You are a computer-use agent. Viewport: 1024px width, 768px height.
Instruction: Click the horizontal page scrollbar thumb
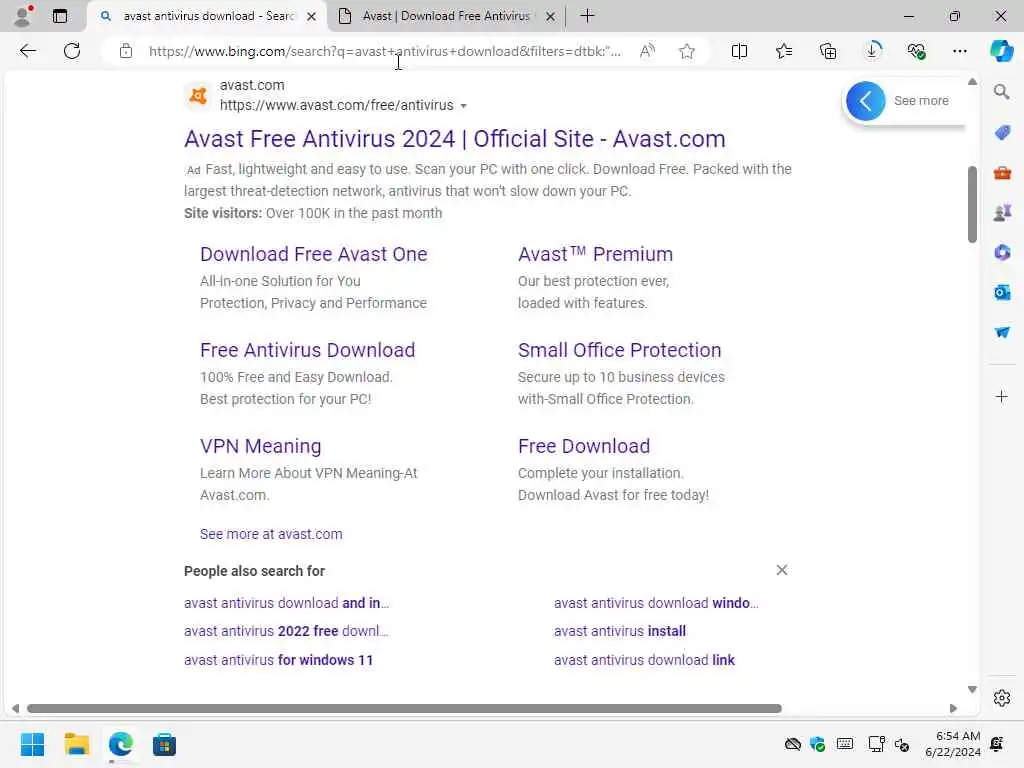pos(404,709)
